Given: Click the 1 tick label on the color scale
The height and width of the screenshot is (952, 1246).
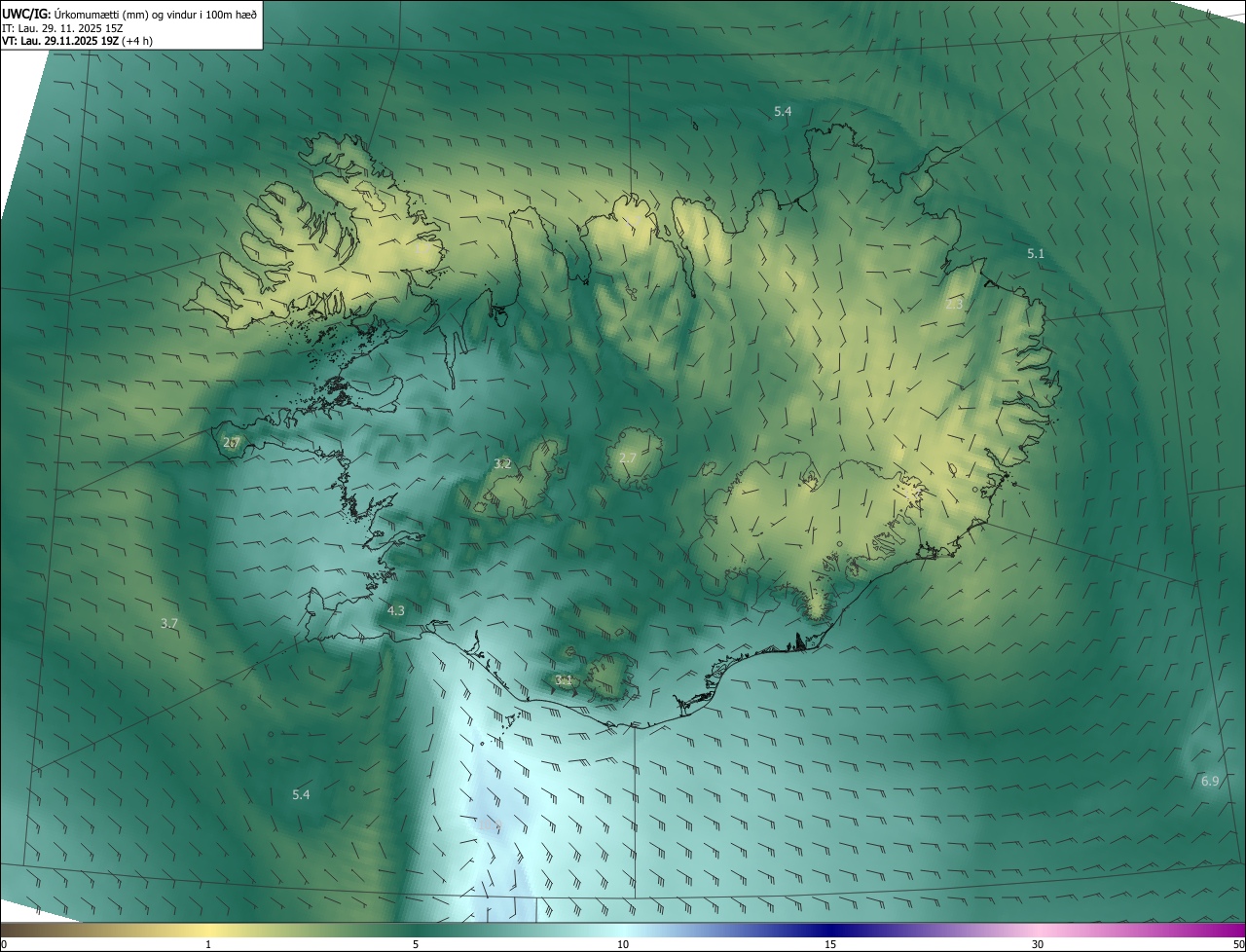Looking at the screenshot, I should pyautogui.click(x=208, y=945).
